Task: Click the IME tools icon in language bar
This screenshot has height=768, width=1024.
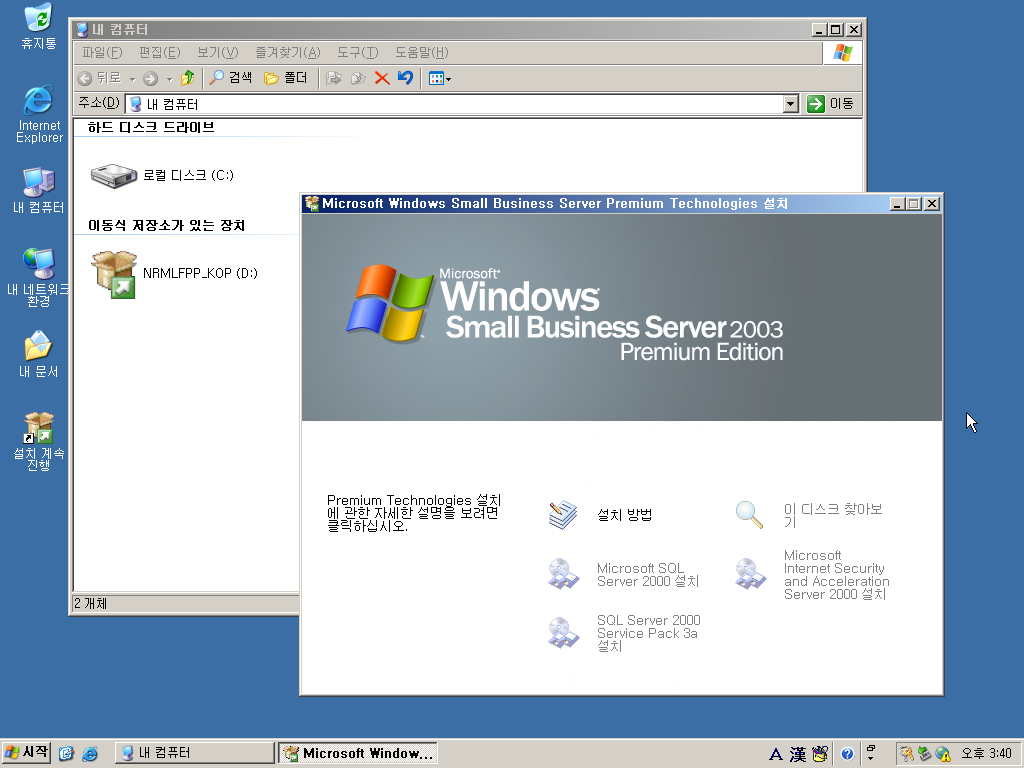Action: [x=820, y=754]
